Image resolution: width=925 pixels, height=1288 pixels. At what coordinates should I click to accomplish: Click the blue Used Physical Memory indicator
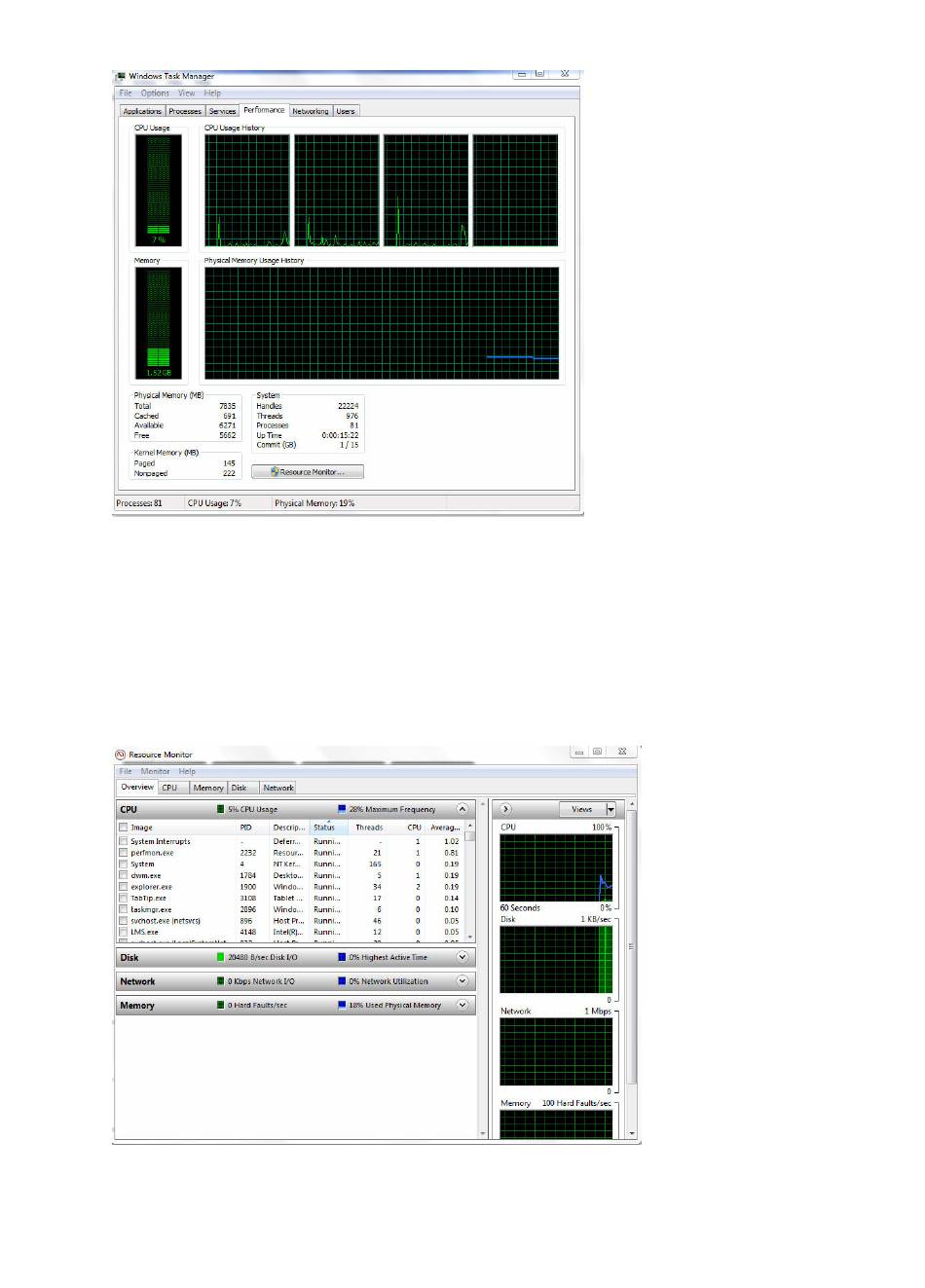point(342,1005)
